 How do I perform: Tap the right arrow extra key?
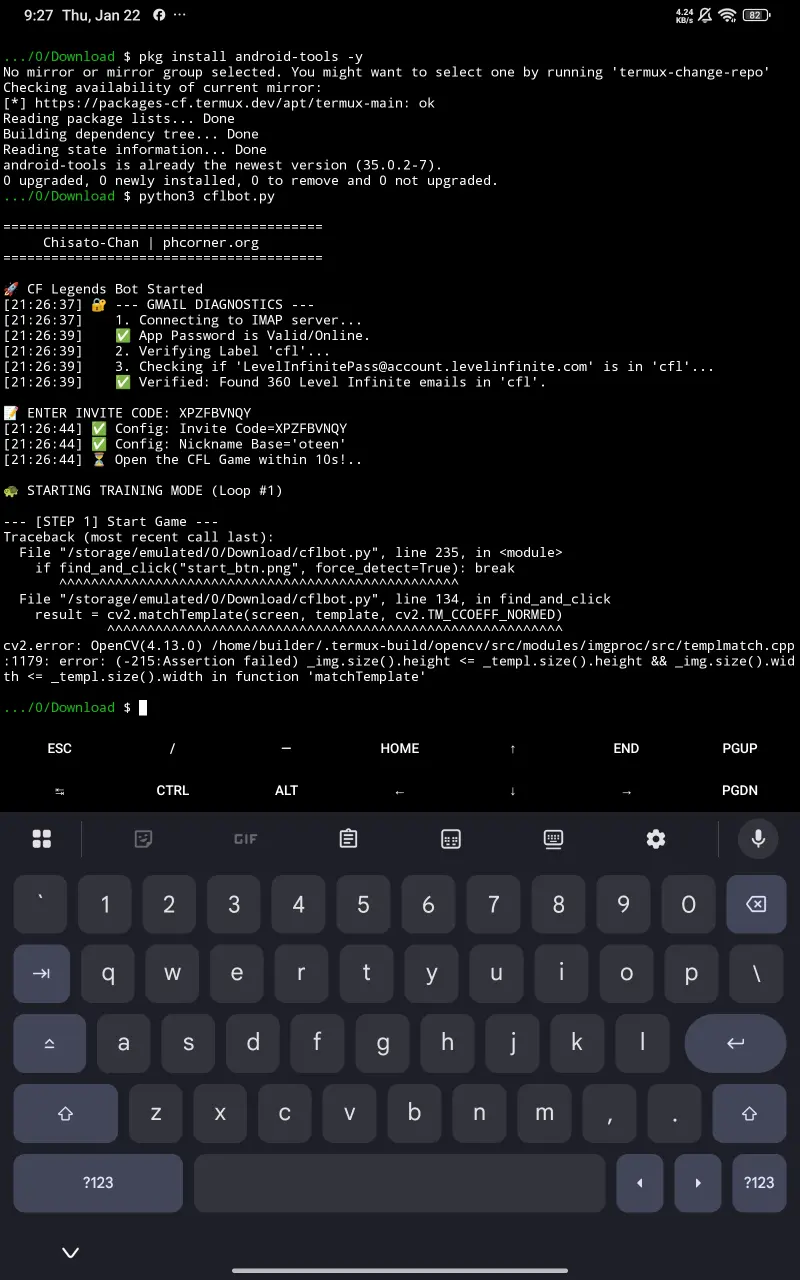626,790
